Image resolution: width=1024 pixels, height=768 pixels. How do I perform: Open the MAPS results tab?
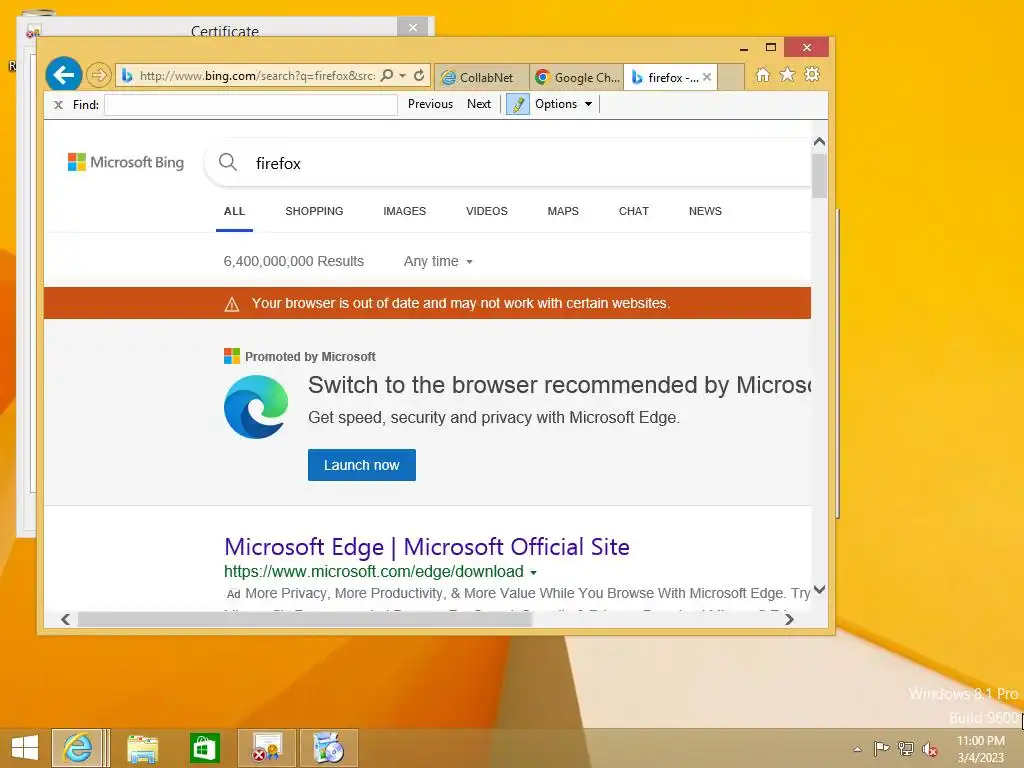pyautogui.click(x=563, y=212)
